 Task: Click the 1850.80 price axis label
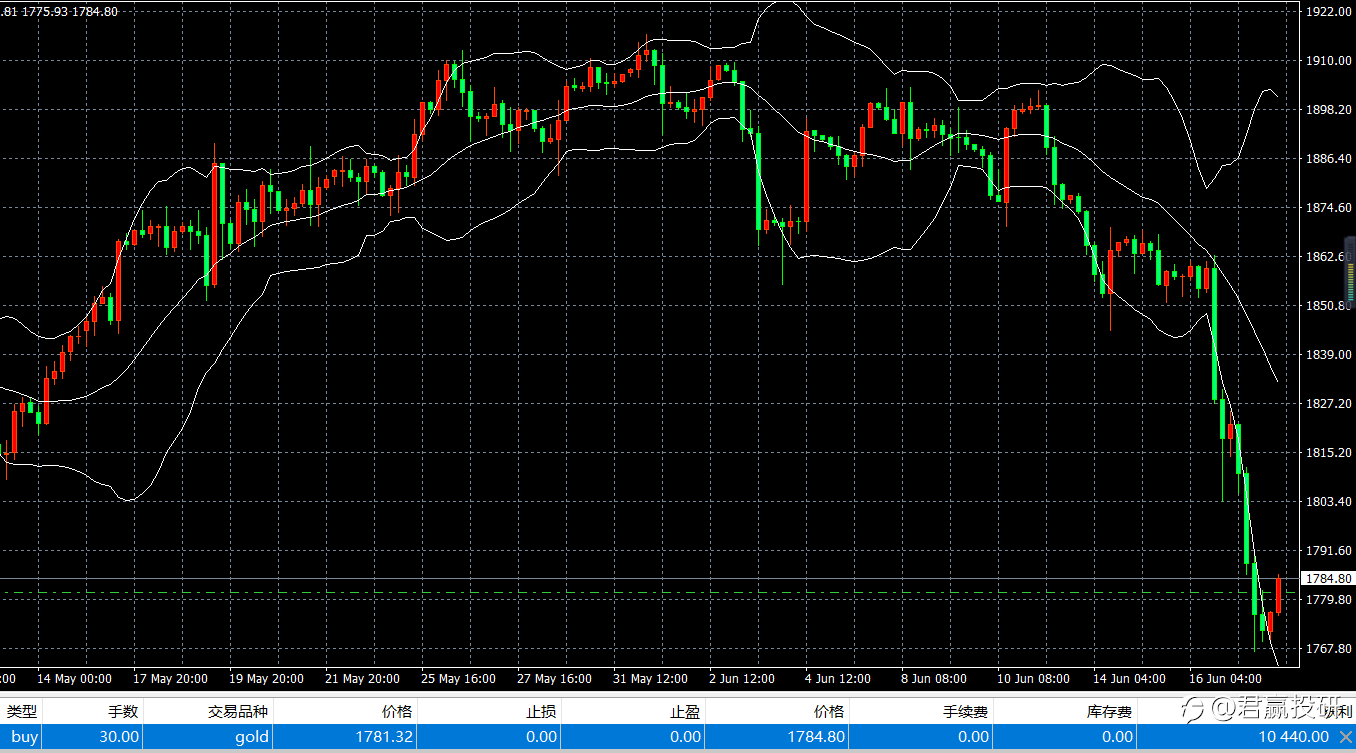[x=1329, y=306]
